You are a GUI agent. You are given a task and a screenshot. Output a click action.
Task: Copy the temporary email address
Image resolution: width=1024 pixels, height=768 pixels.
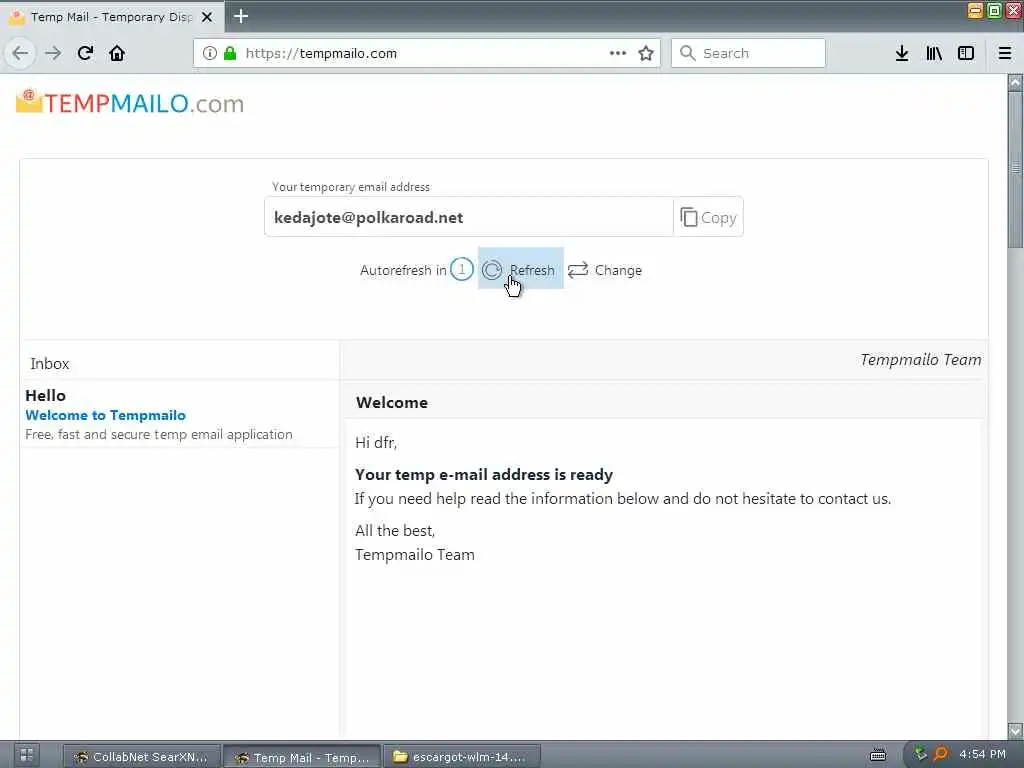click(709, 217)
